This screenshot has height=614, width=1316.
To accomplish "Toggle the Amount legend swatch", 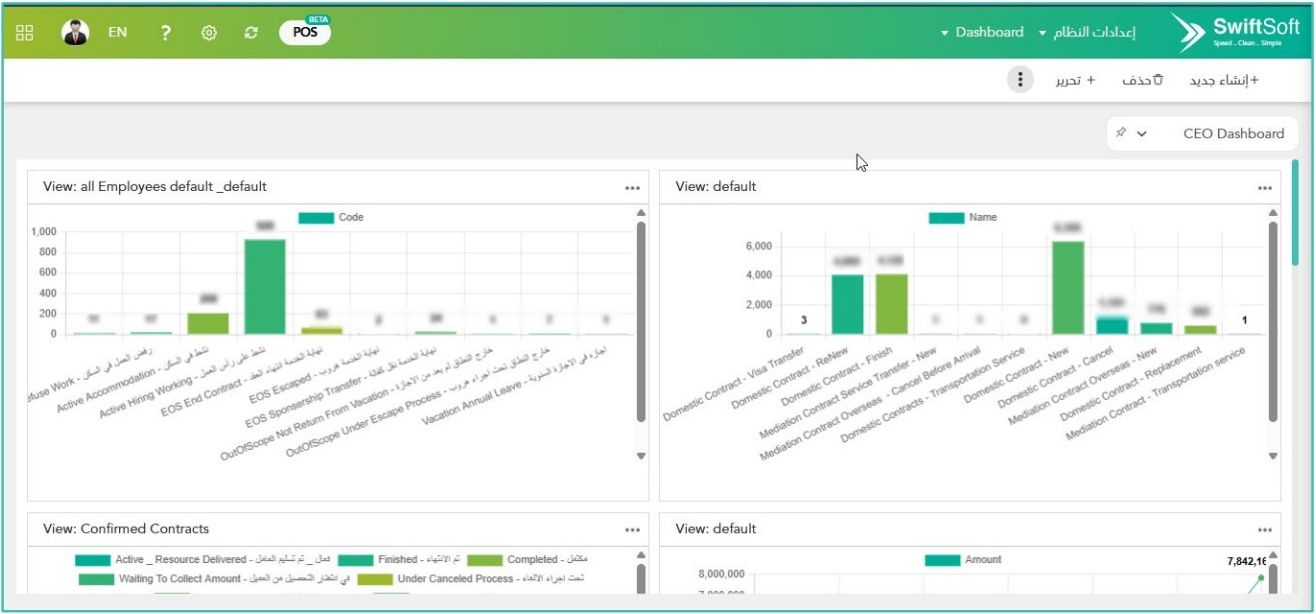I will [x=942, y=560].
